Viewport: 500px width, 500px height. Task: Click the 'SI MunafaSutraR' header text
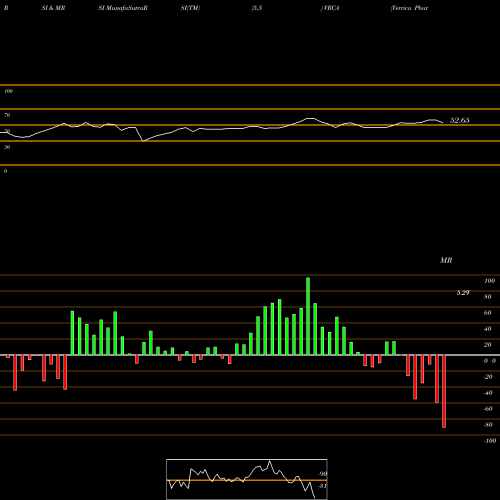(123, 8)
